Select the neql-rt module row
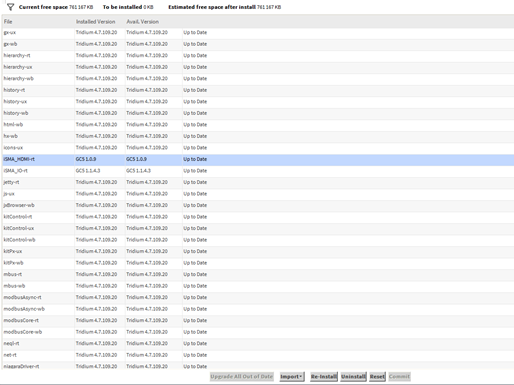 pyautogui.click(x=258, y=343)
